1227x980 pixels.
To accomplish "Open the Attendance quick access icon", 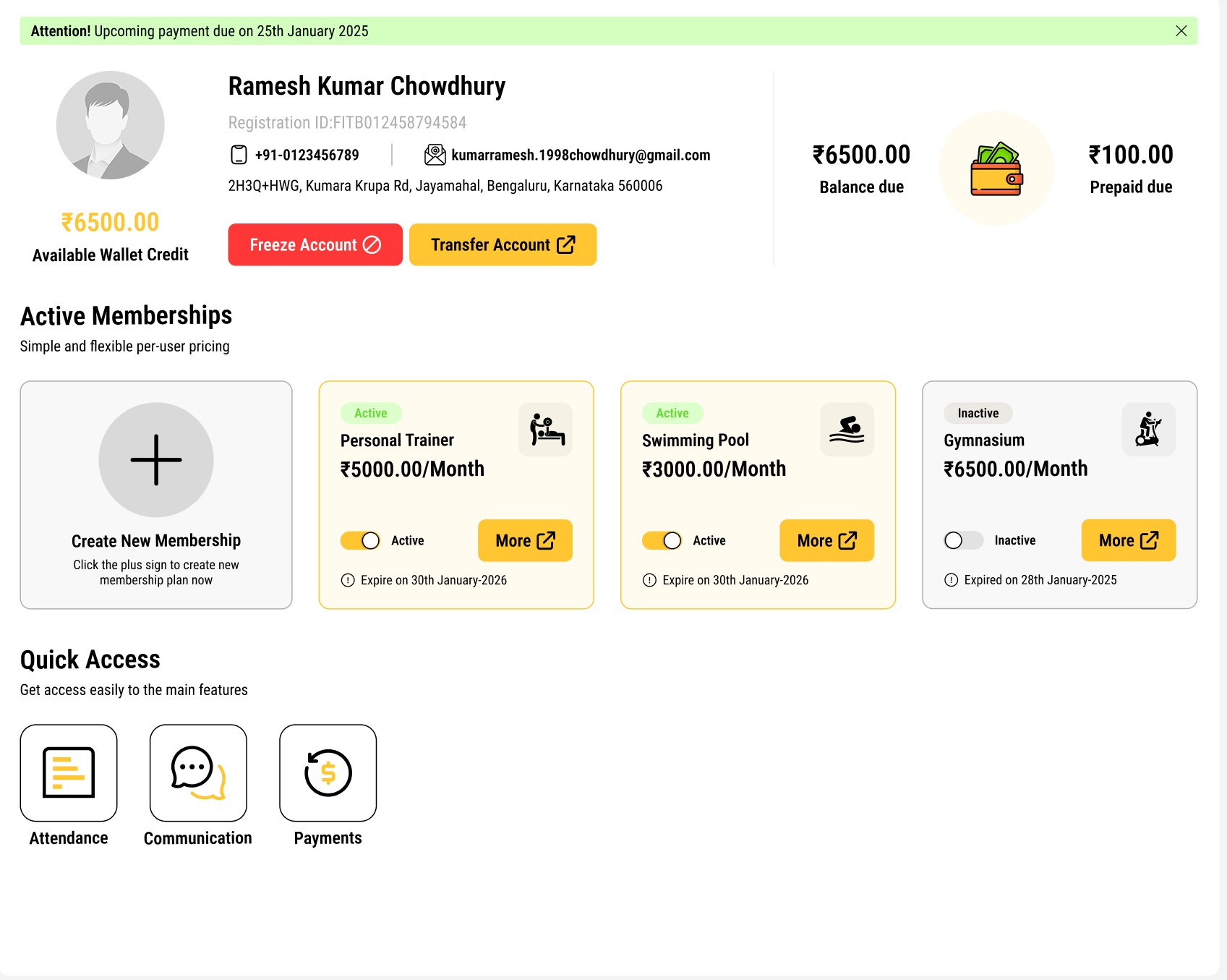I will coord(69,772).
